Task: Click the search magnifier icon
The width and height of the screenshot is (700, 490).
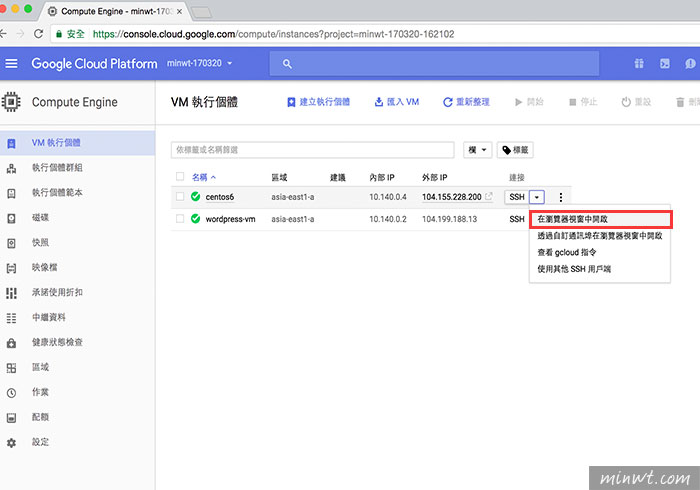Action: pyautogui.click(x=287, y=64)
